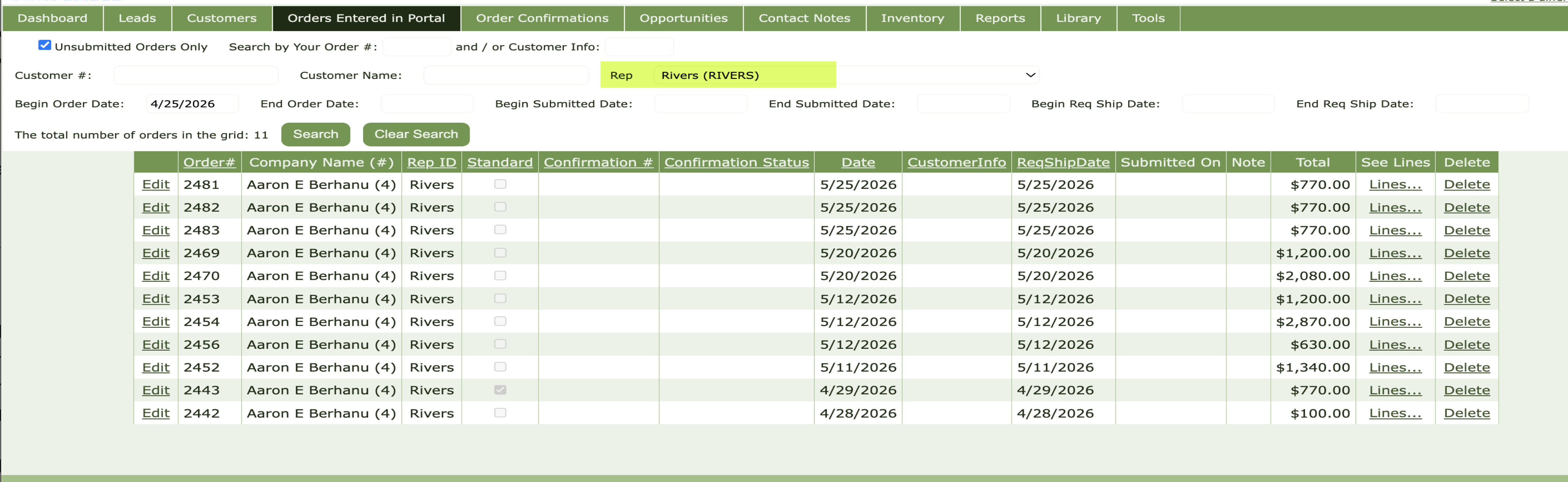The height and width of the screenshot is (482, 1568).
Task: Click the Begin Order Date field
Action: pos(192,104)
